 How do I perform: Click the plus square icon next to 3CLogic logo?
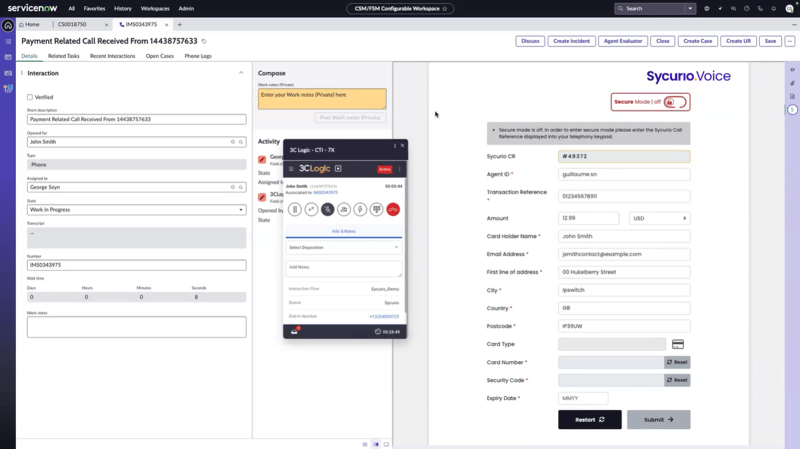pyautogui.click(x=338, y=168)
